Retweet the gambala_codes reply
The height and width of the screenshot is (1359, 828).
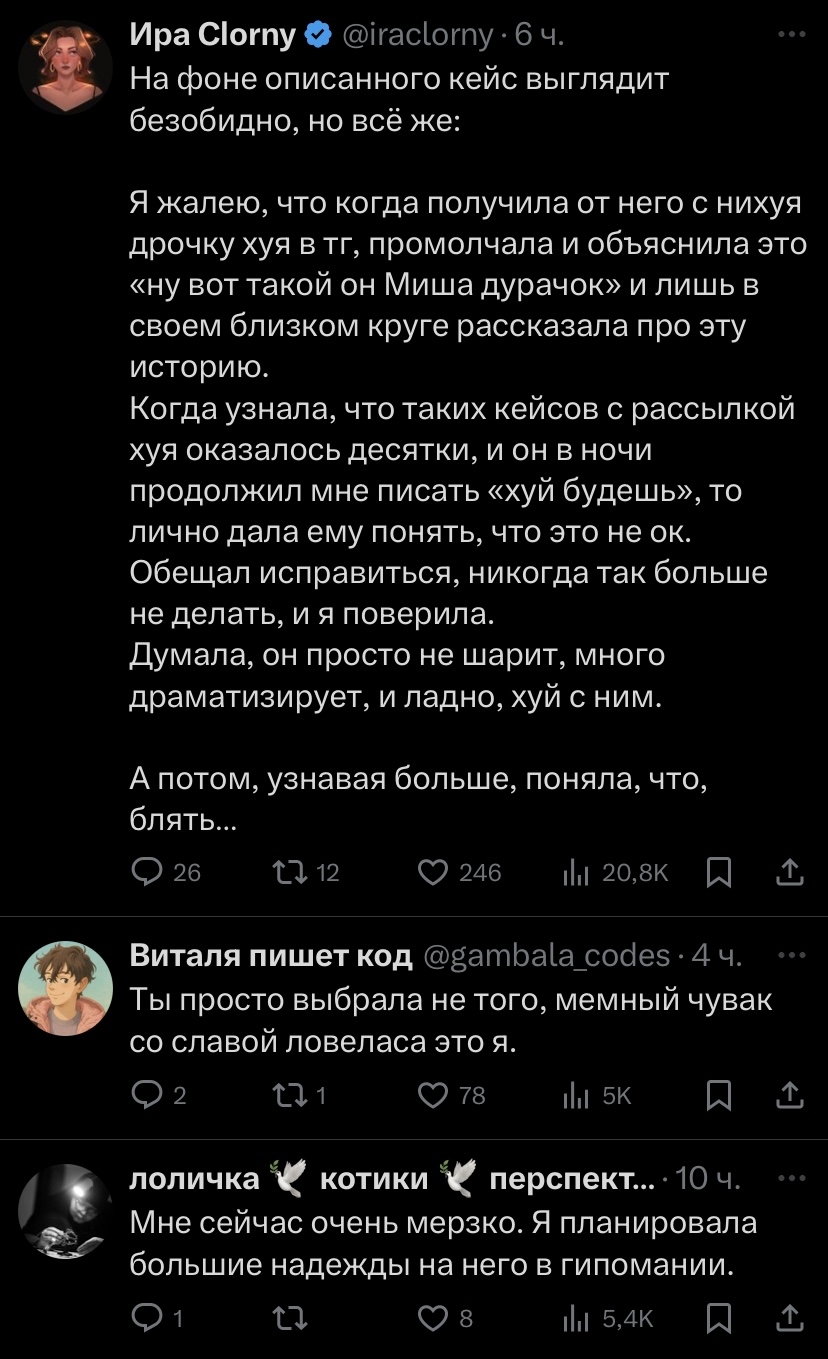coord(287,1095)
